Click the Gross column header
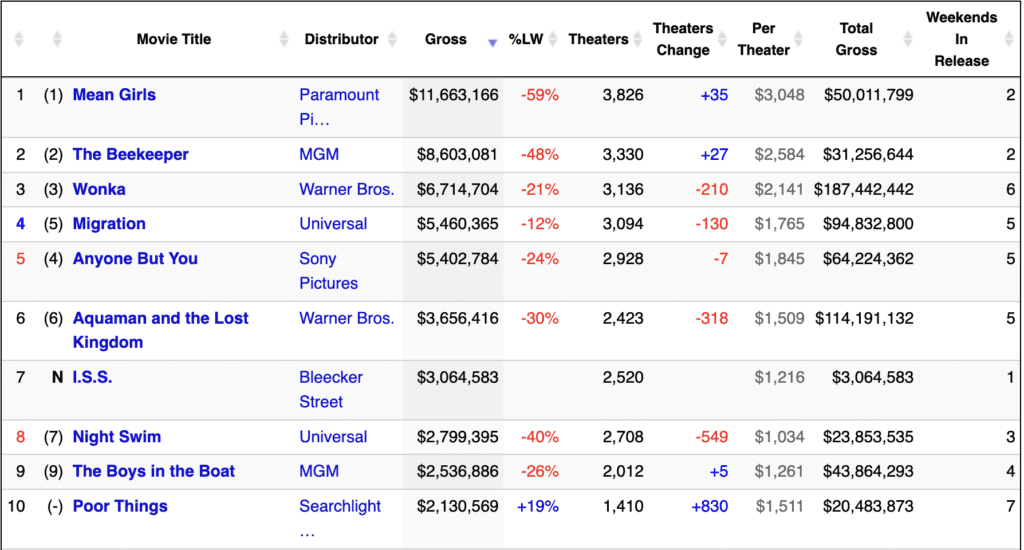 coord(446,39)
